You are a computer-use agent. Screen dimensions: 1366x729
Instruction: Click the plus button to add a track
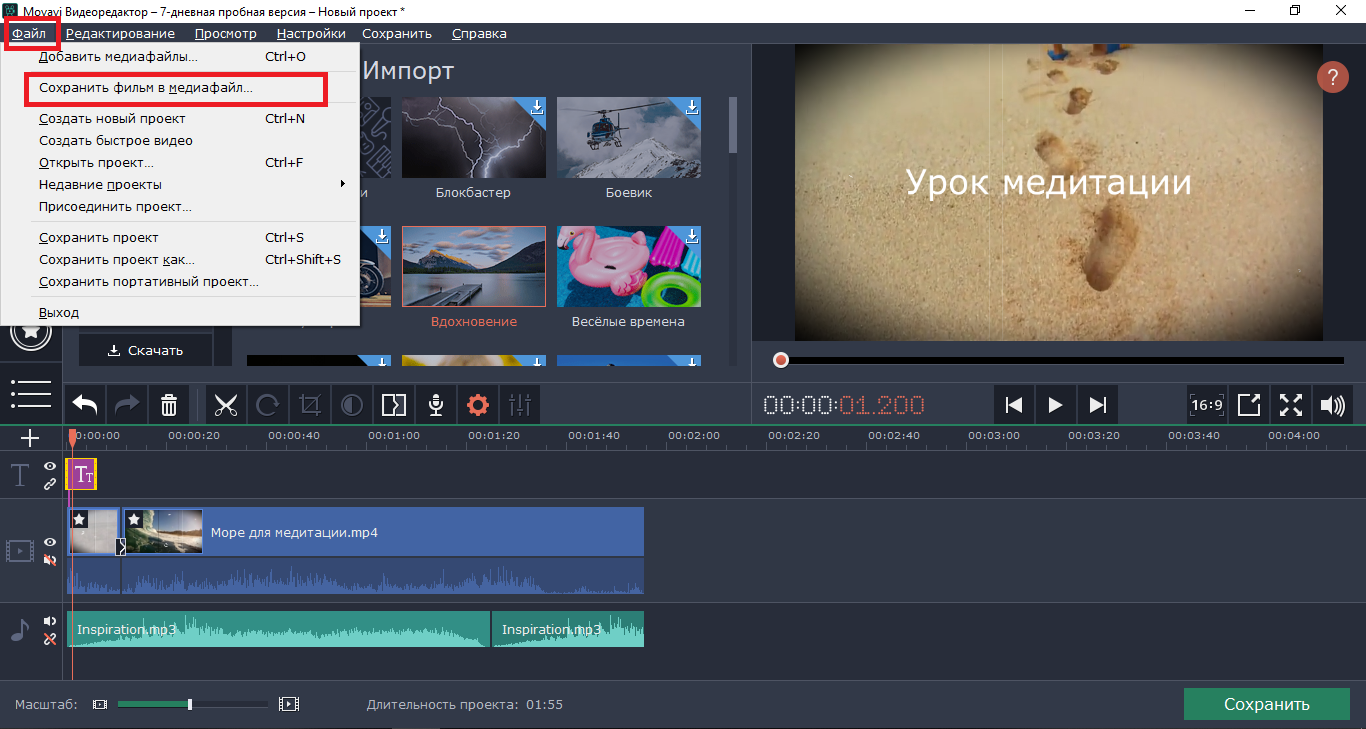pyautogui.click(x=30, y=438)
